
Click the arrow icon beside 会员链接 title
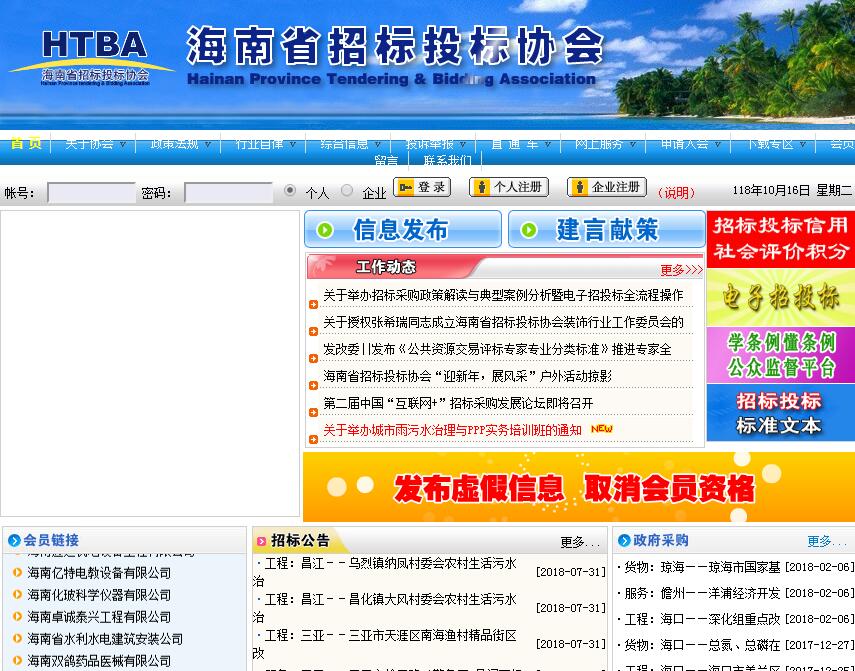(12, 540)
